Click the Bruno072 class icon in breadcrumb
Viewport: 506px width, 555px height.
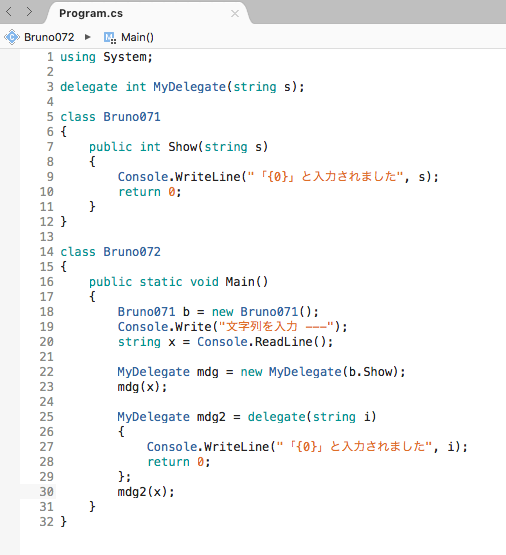coord(12,37)
